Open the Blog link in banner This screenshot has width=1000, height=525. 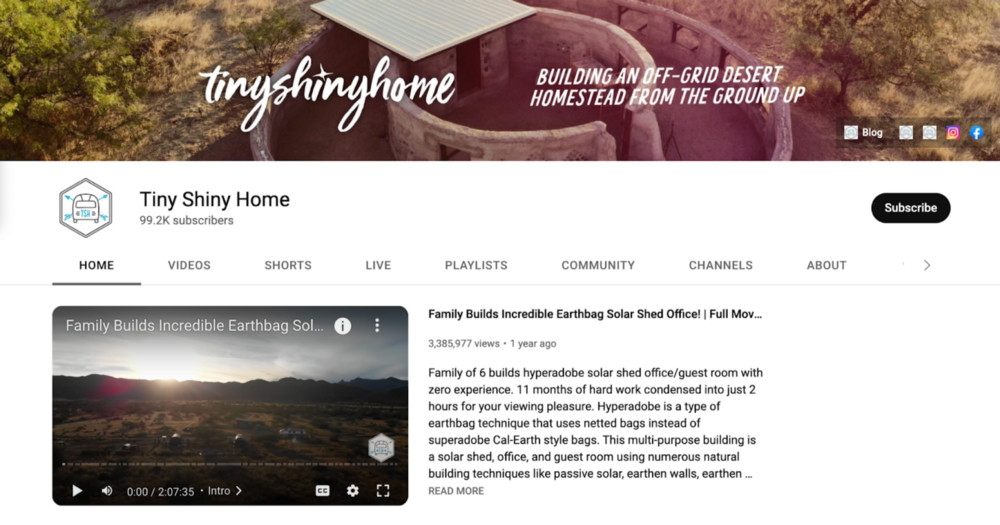tap(864, 133)
